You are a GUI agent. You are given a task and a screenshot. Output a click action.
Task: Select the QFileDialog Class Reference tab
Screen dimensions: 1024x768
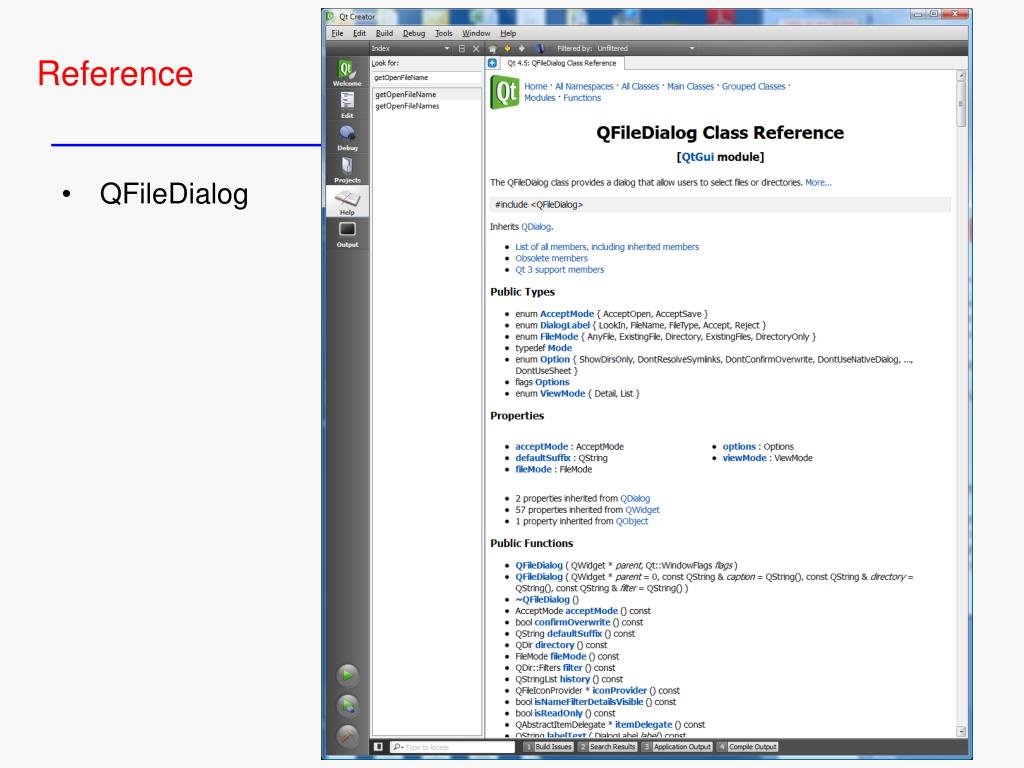(562, 63)
